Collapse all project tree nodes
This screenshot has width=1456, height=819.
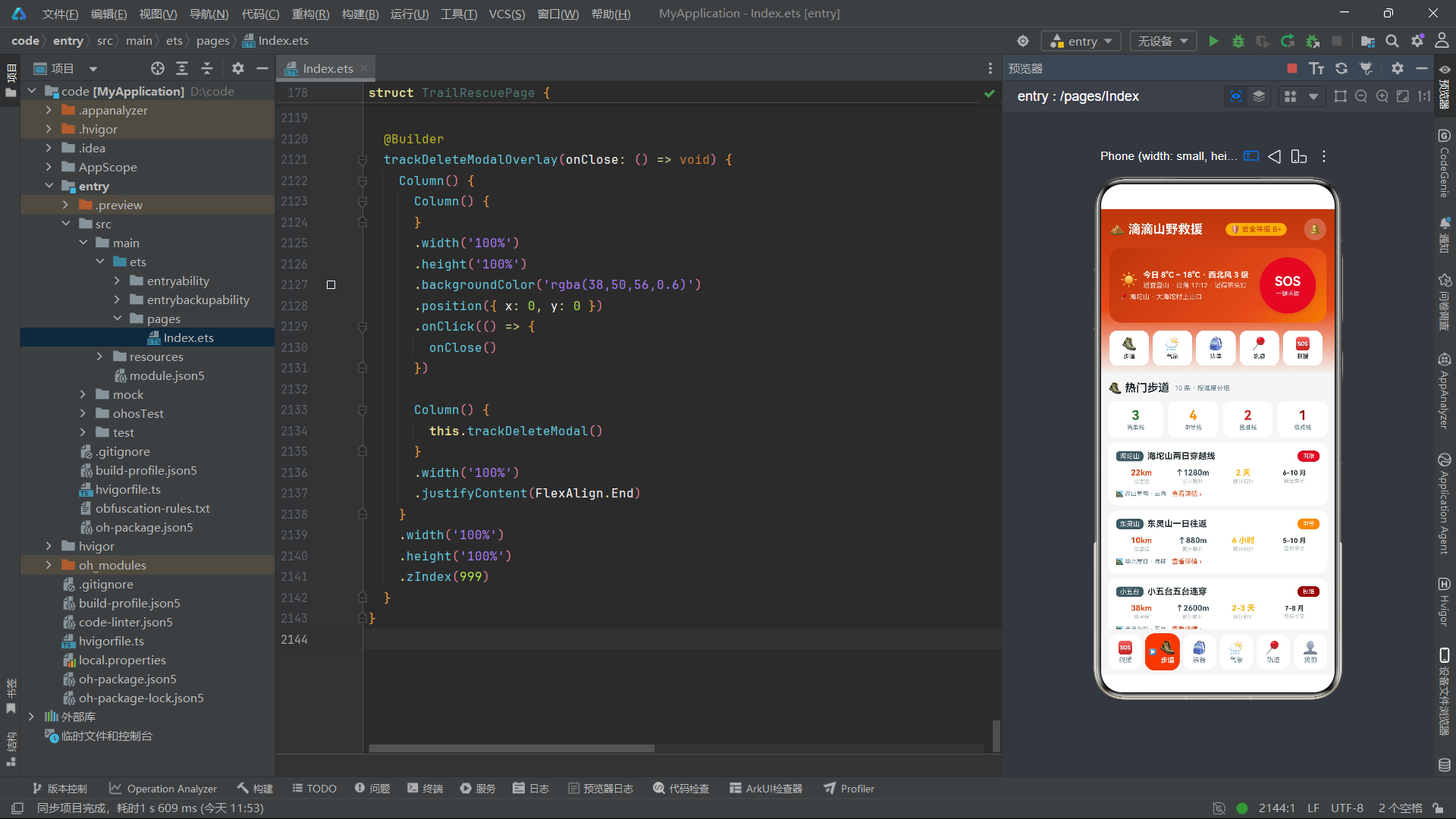[x=207, y=68]
